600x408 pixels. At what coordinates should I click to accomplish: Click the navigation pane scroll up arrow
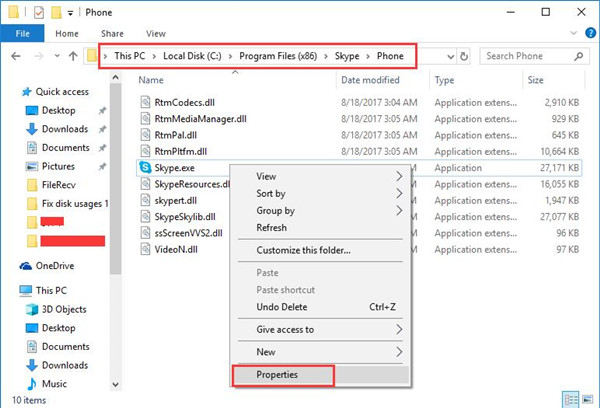coord(116,78)
